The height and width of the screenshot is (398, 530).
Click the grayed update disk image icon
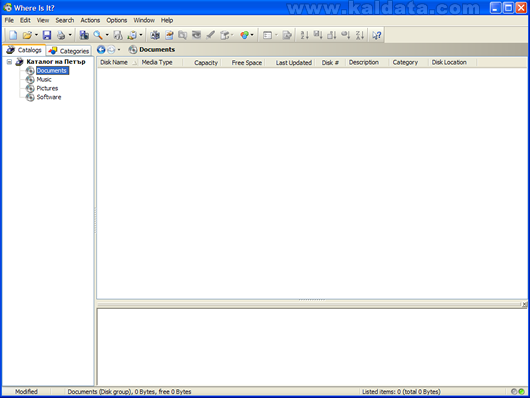[x=196, y=35]
